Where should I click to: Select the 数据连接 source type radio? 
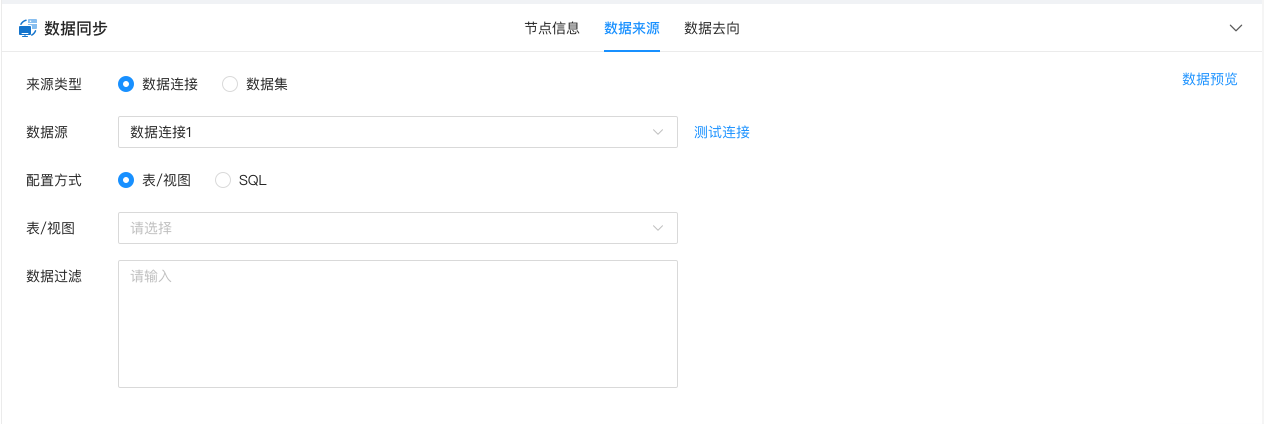point(126,84)
